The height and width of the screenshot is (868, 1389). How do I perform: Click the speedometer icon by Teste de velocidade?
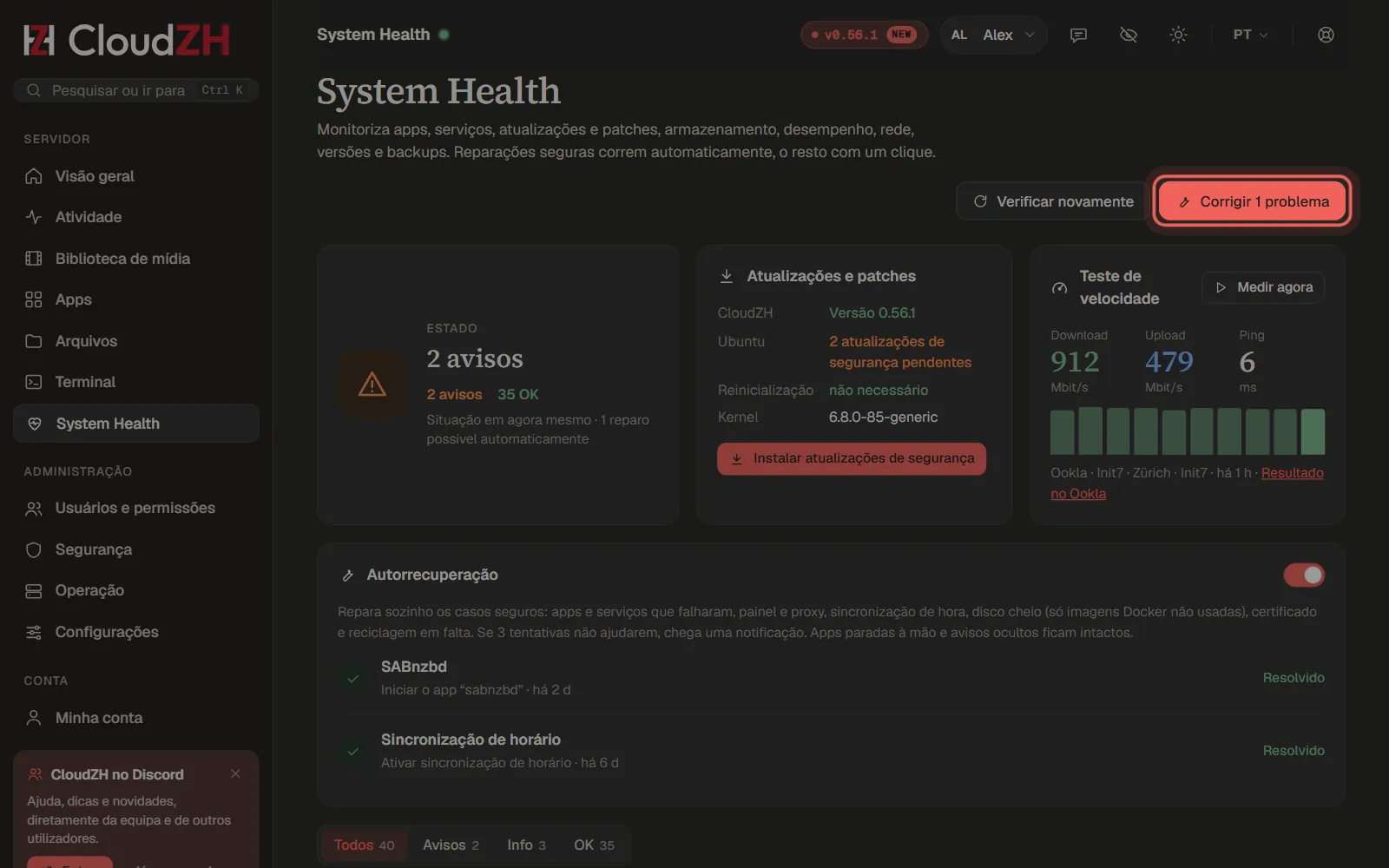(x=1059, y=288)
